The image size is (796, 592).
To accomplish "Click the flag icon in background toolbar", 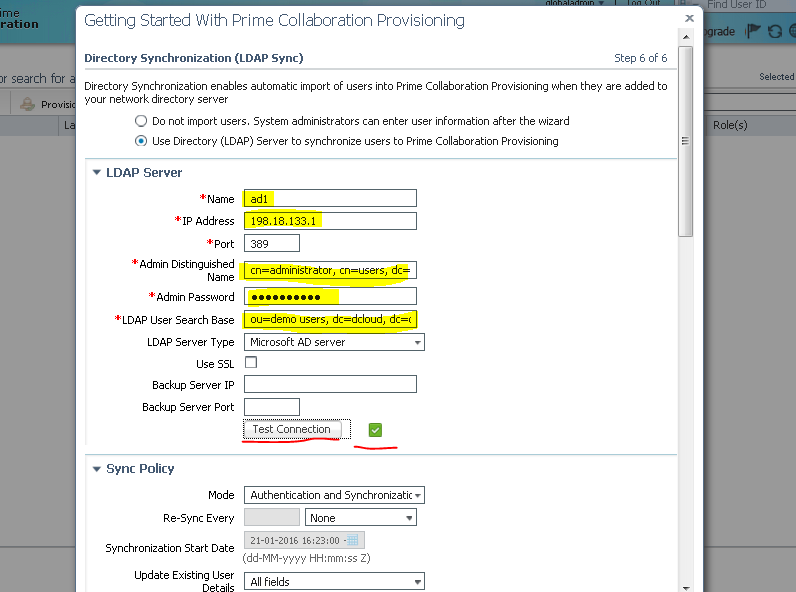I will point(753,31).
